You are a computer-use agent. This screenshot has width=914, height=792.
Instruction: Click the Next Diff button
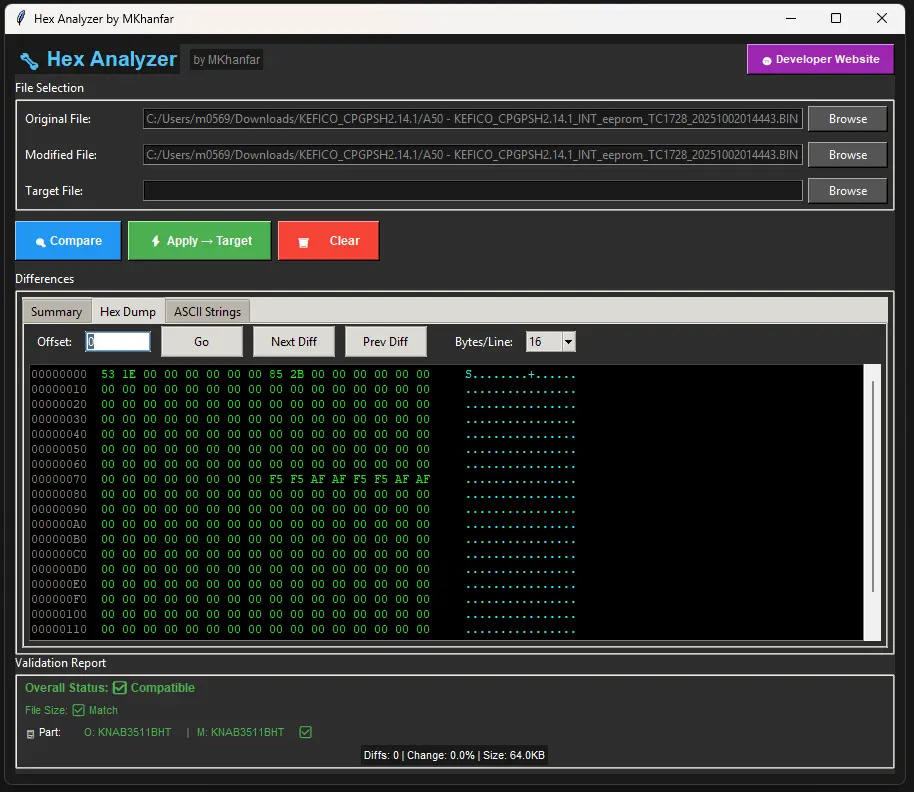pyautogui.click(x=293, y=341)
